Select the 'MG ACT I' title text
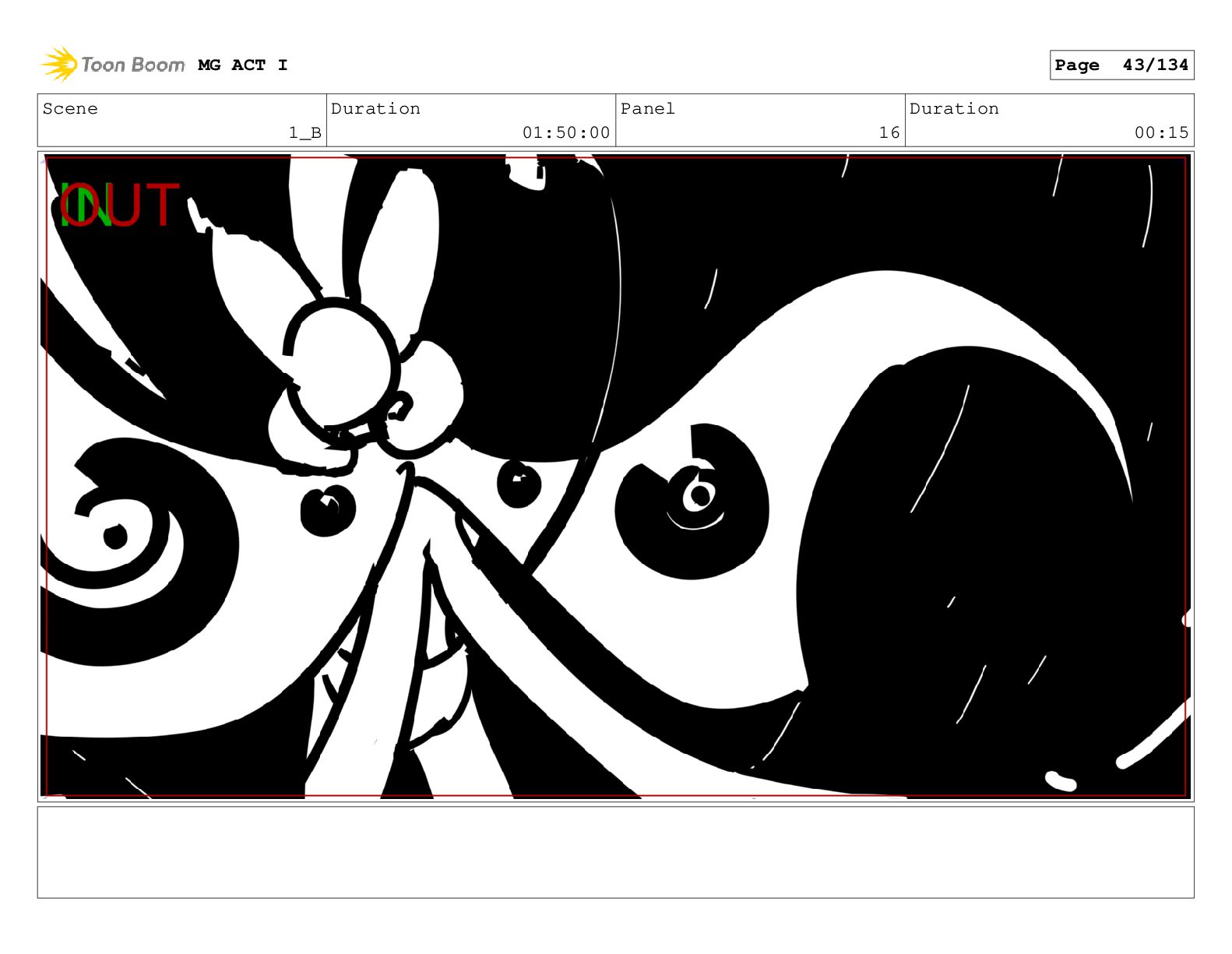Screen dimensions: 1232x954 point(243,65)
